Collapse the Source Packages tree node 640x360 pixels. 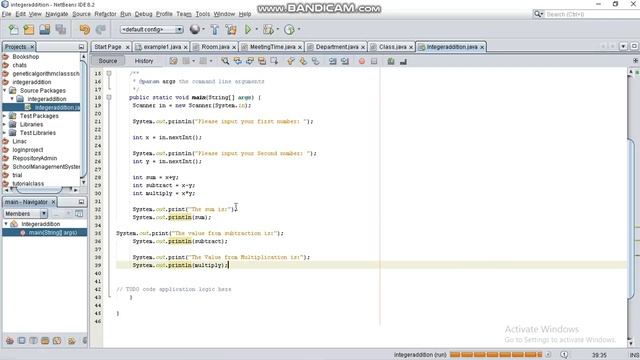pyautogui.click(x=5, y=91)
